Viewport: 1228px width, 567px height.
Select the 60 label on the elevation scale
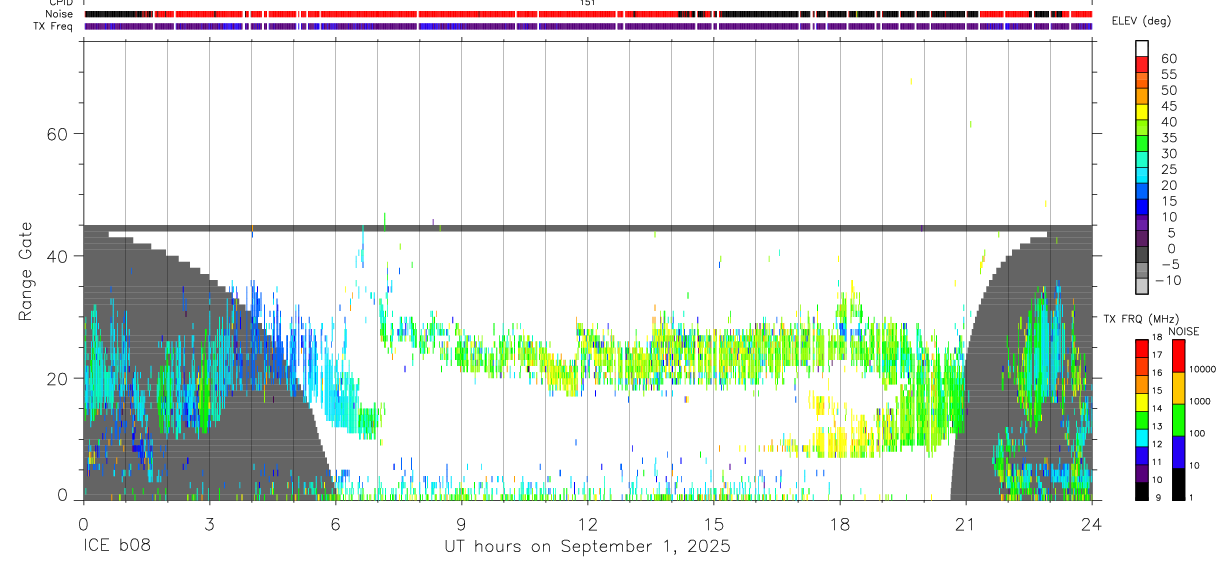click(x=1168, y=59)
